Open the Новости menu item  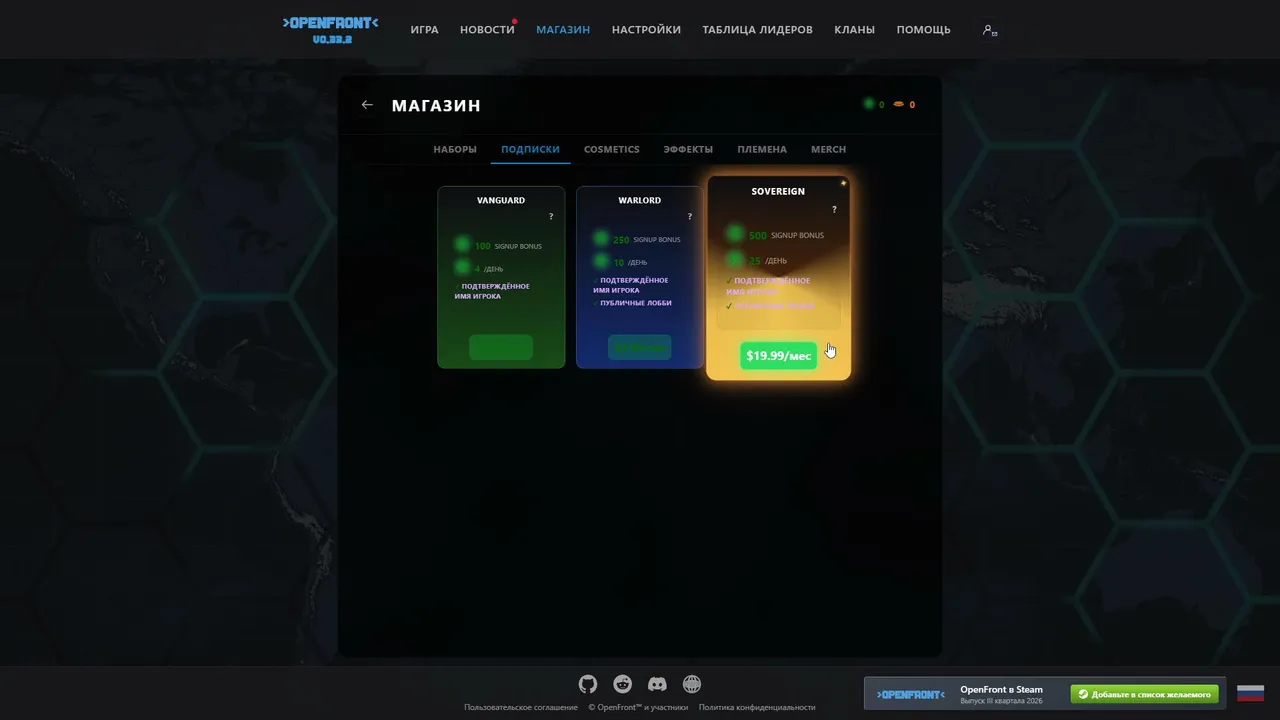487,30
